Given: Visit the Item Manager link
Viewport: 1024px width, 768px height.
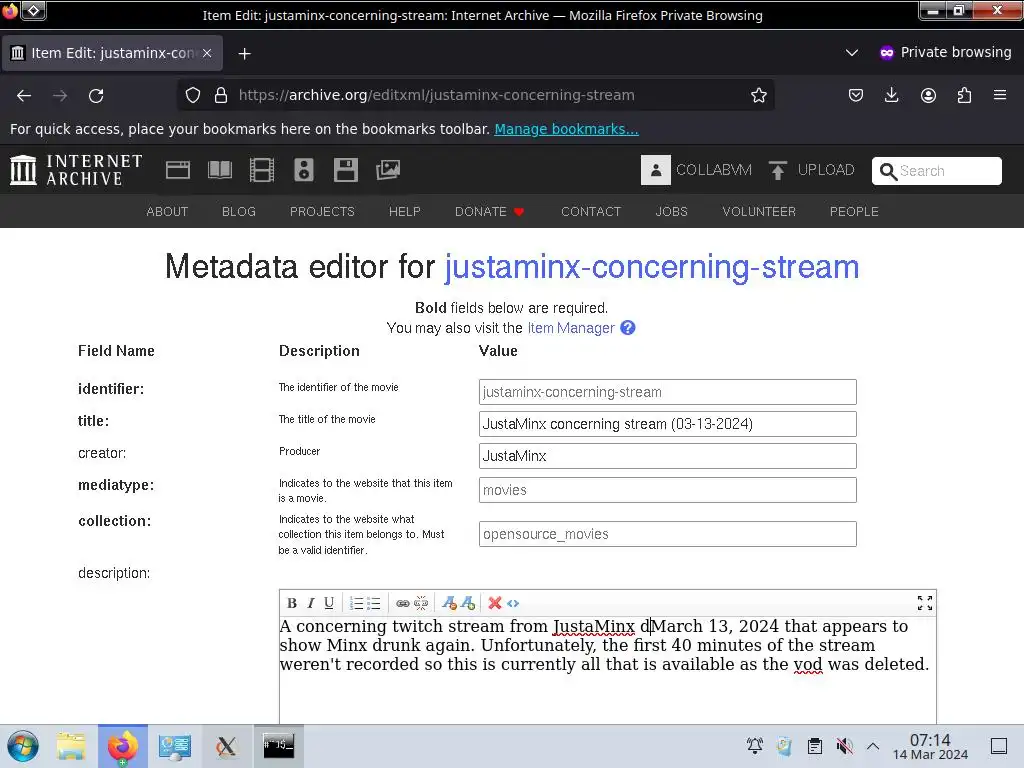Looking at the screenshot, I should point(571,328).
